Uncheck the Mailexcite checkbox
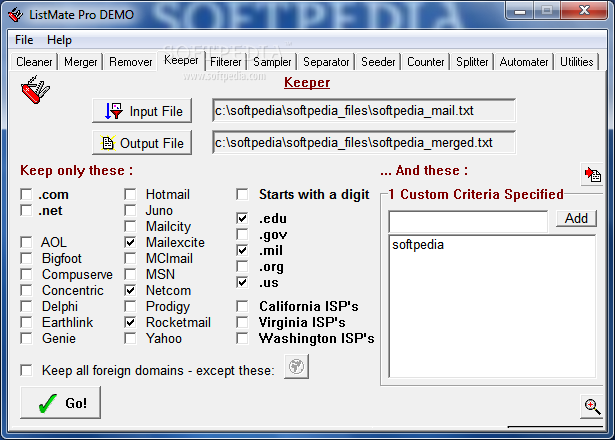Viewport: 615px width, 440px height. 130,242
